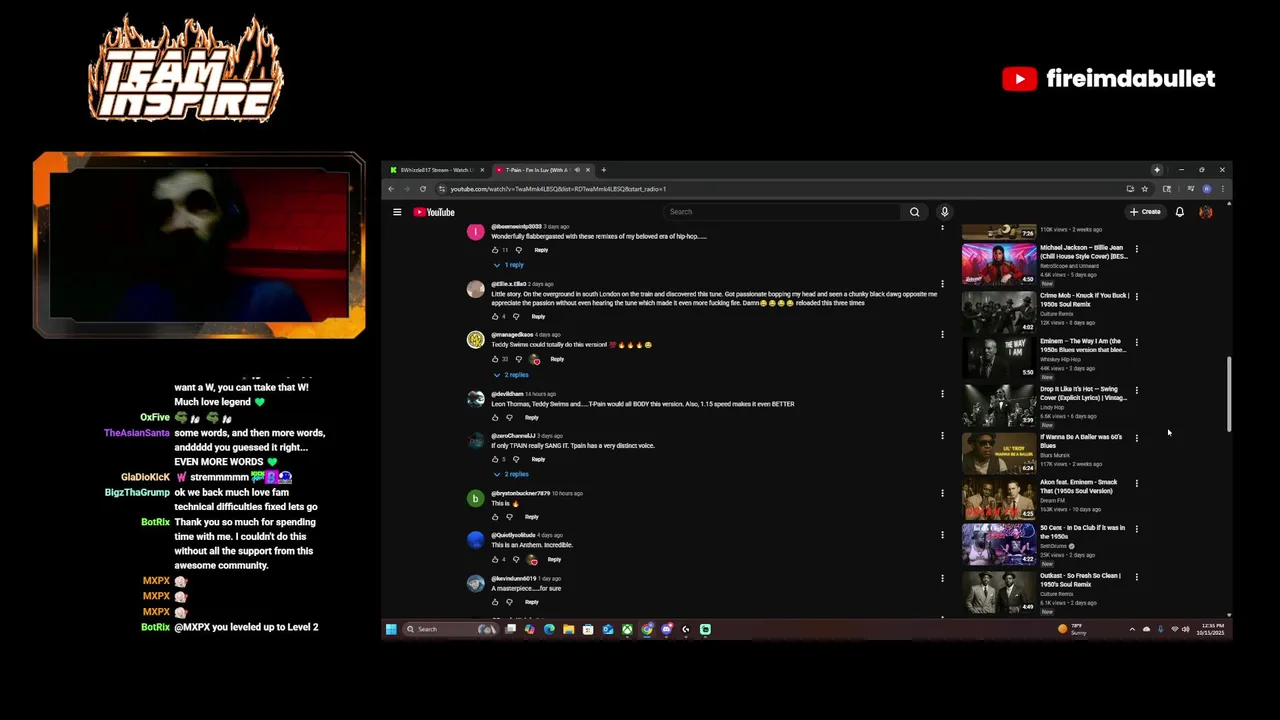
Task: Like the @ibeemeeintp3033 comment
Action: coord(495,250)
